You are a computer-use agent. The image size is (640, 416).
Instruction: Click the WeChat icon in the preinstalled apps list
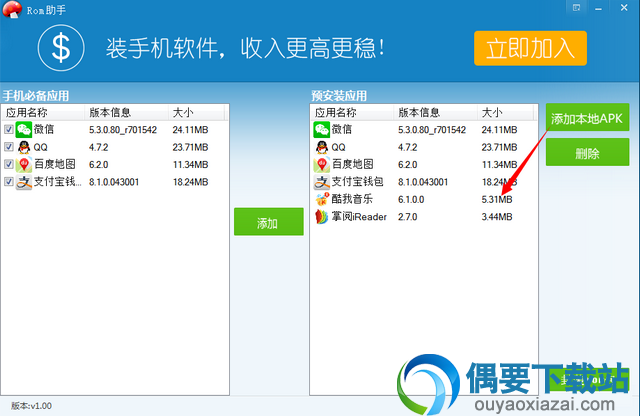tap(322, 130)
